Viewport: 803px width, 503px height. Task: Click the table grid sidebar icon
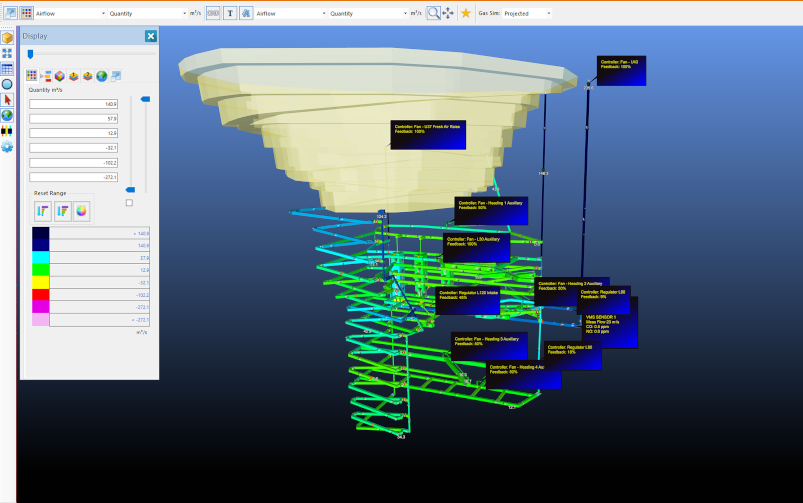7,69
